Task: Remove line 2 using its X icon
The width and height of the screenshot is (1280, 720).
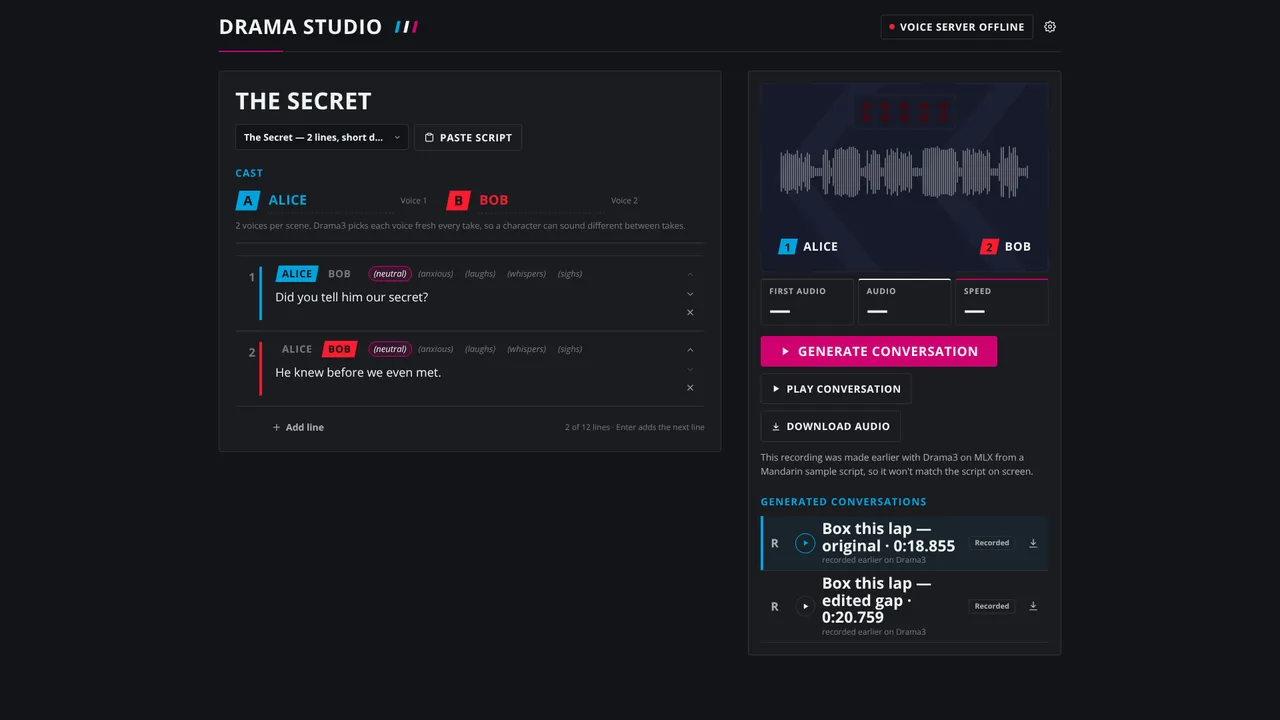Action: click(x=690, y=388)
